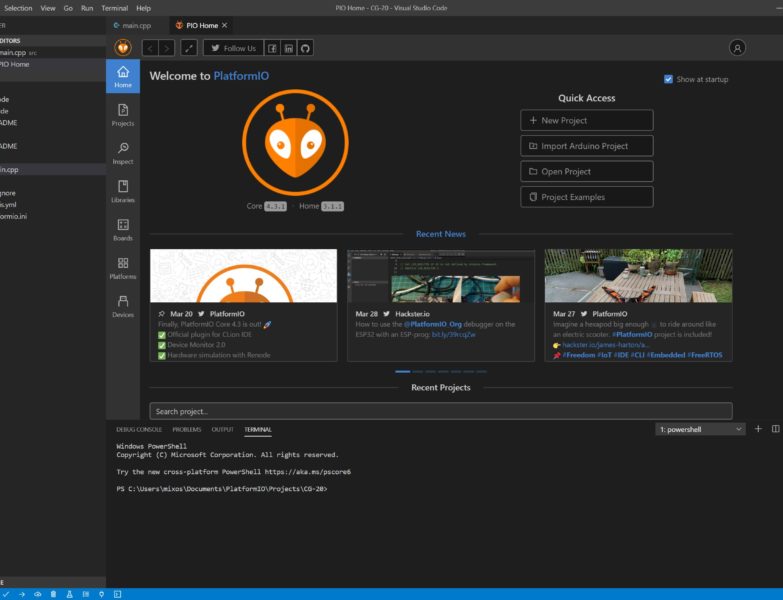This screenshot has height=600, width=783.
Task: Click the PlatformIO Upload arrow in status bar
Action: point(21,594)
